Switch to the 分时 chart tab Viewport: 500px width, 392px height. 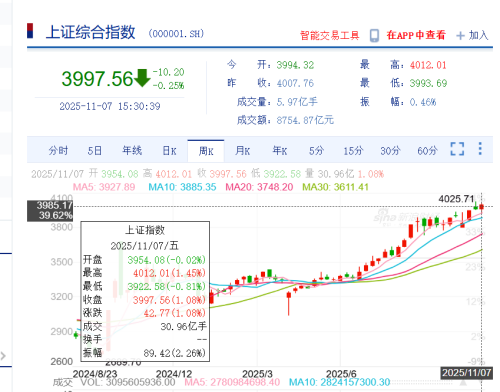tap(58, 151)
